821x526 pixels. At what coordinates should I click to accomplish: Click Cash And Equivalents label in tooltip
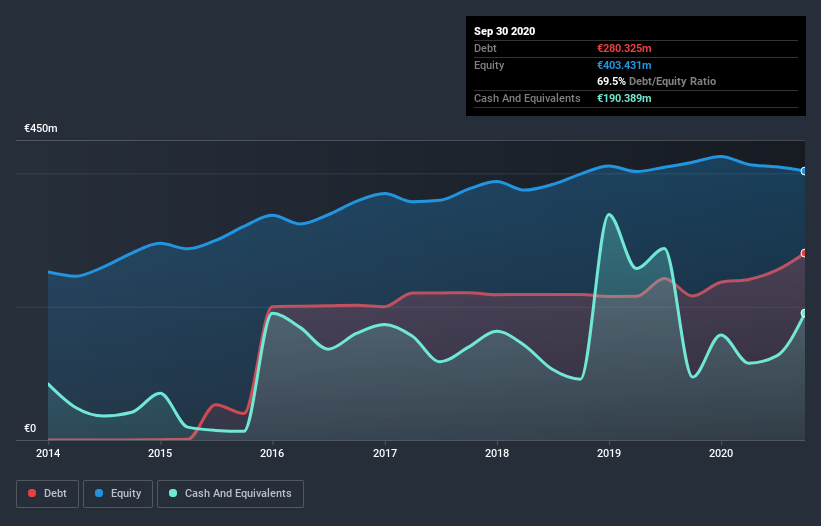pos(527,98)
